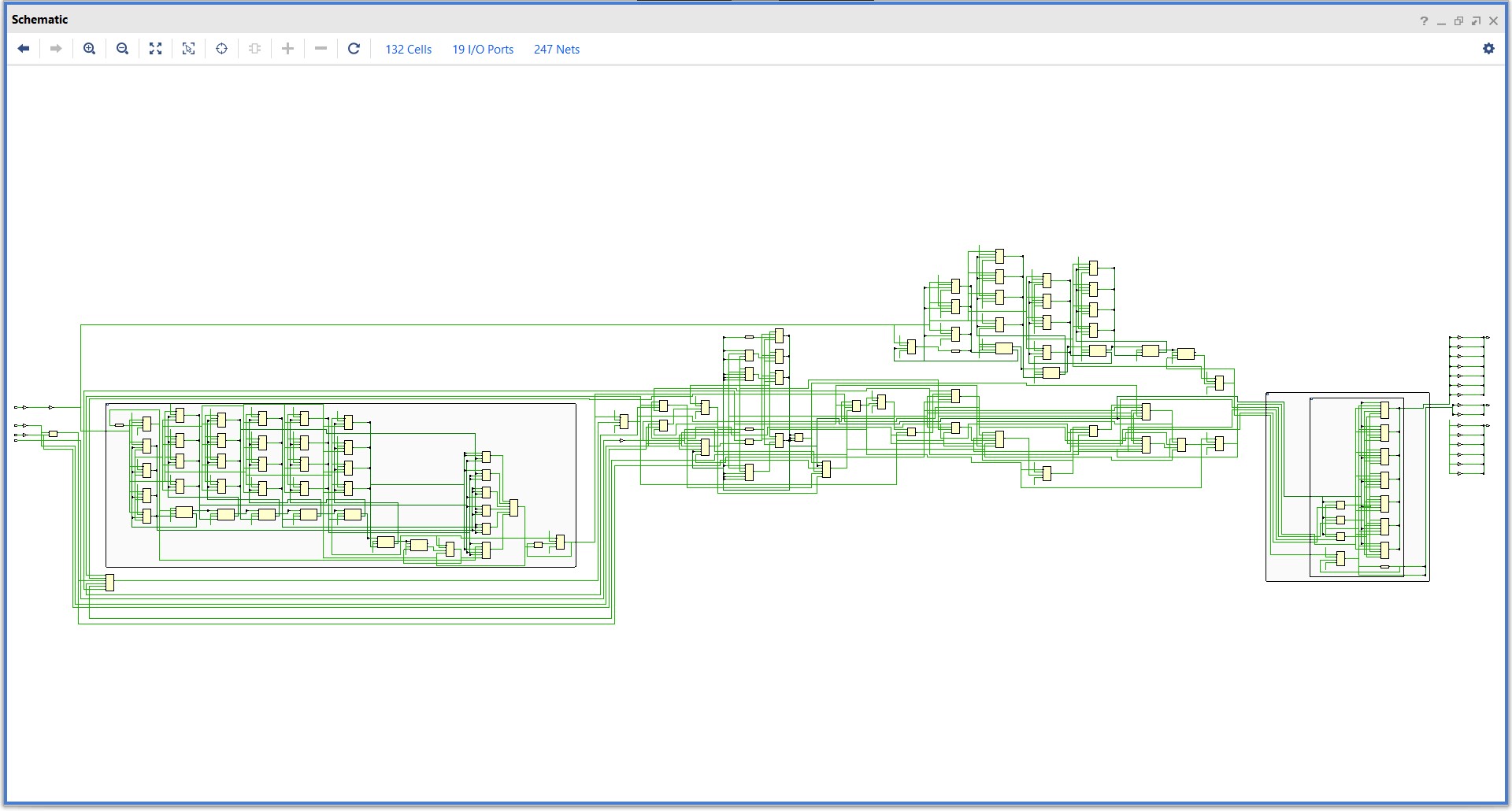Select the Schematic panel title
The image size is (1512, 811).
pyautogui.click(x=39, y=20)
